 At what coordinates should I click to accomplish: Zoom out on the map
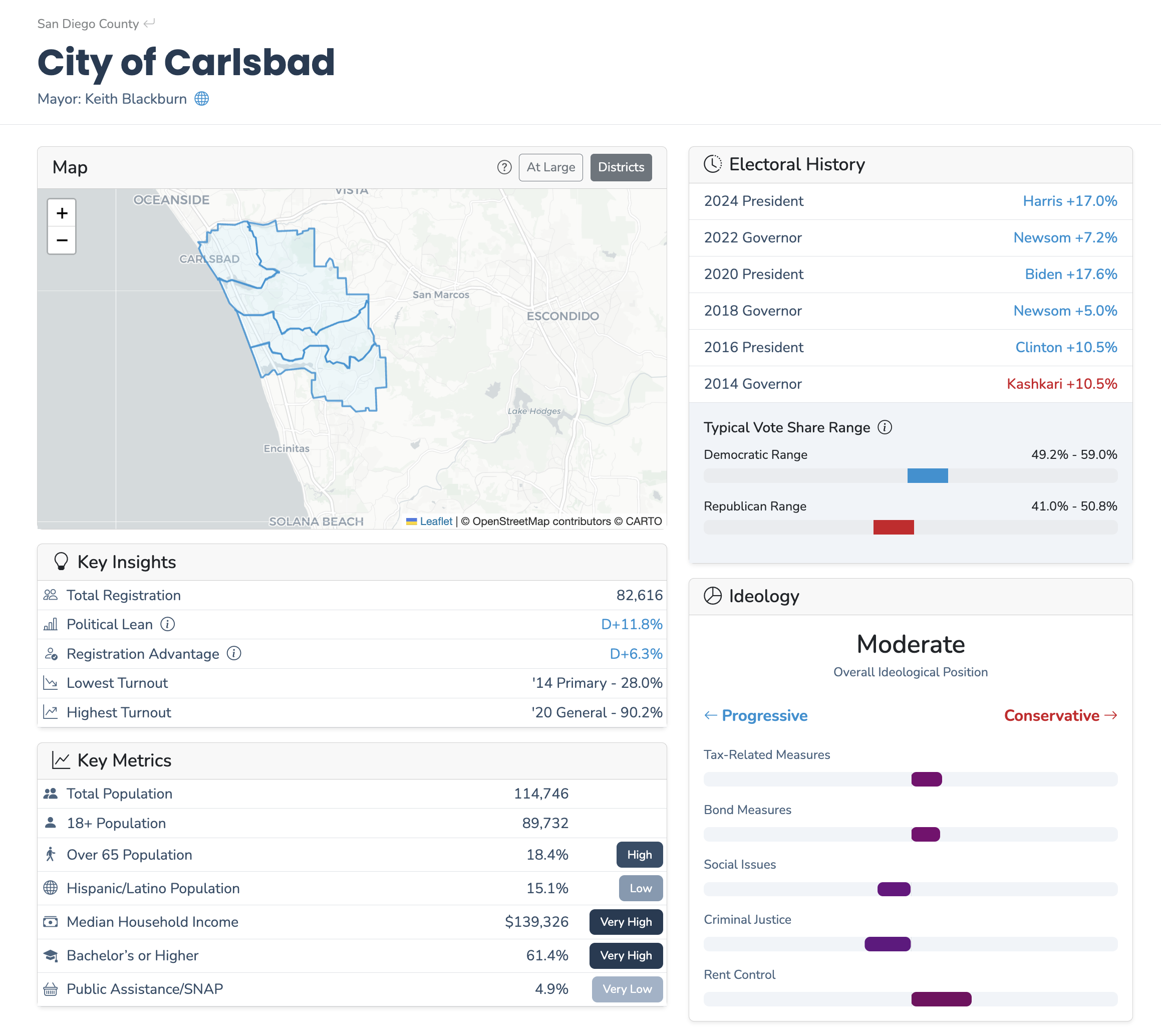tap(62, 240)
